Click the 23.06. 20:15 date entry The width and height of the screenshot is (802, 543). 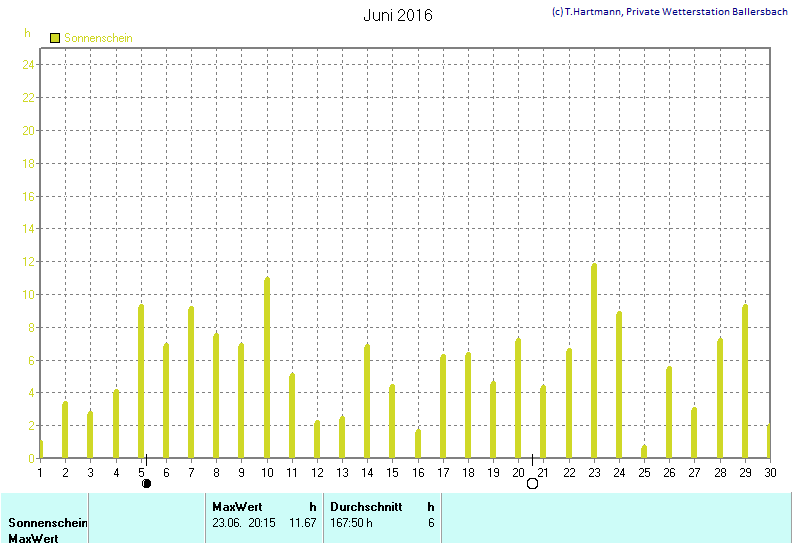point(244,522)
